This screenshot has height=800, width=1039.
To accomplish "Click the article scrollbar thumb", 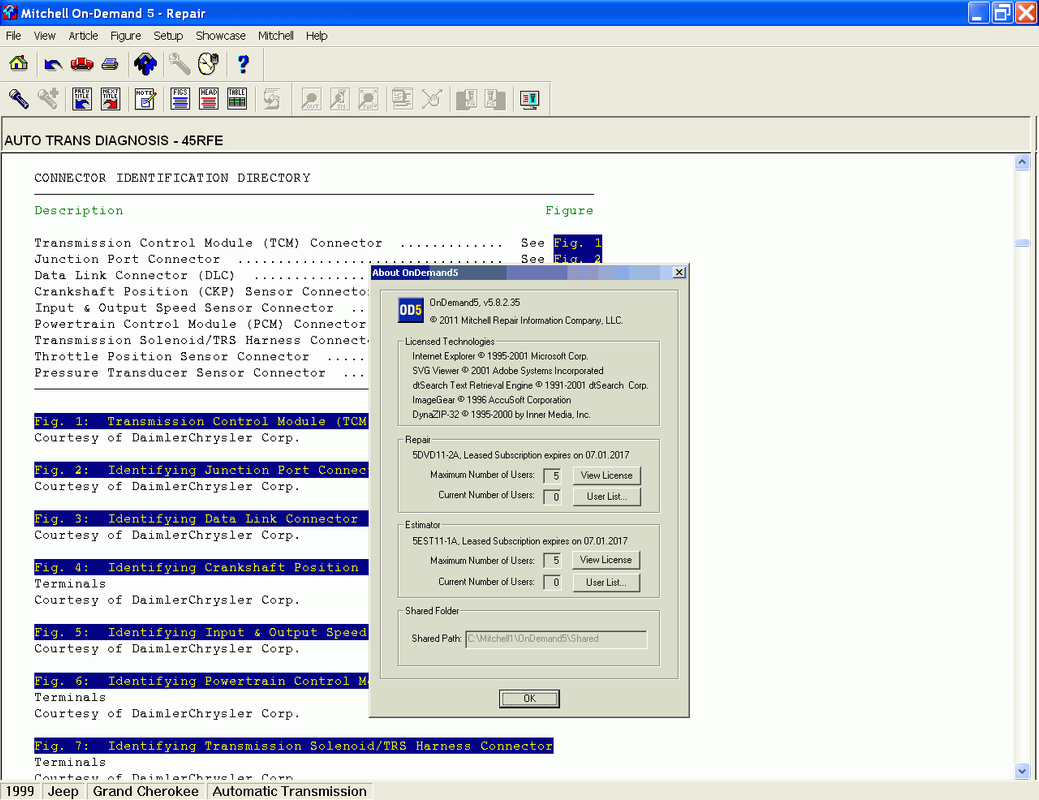I will pyautogui.click(x=1022, y=243).
